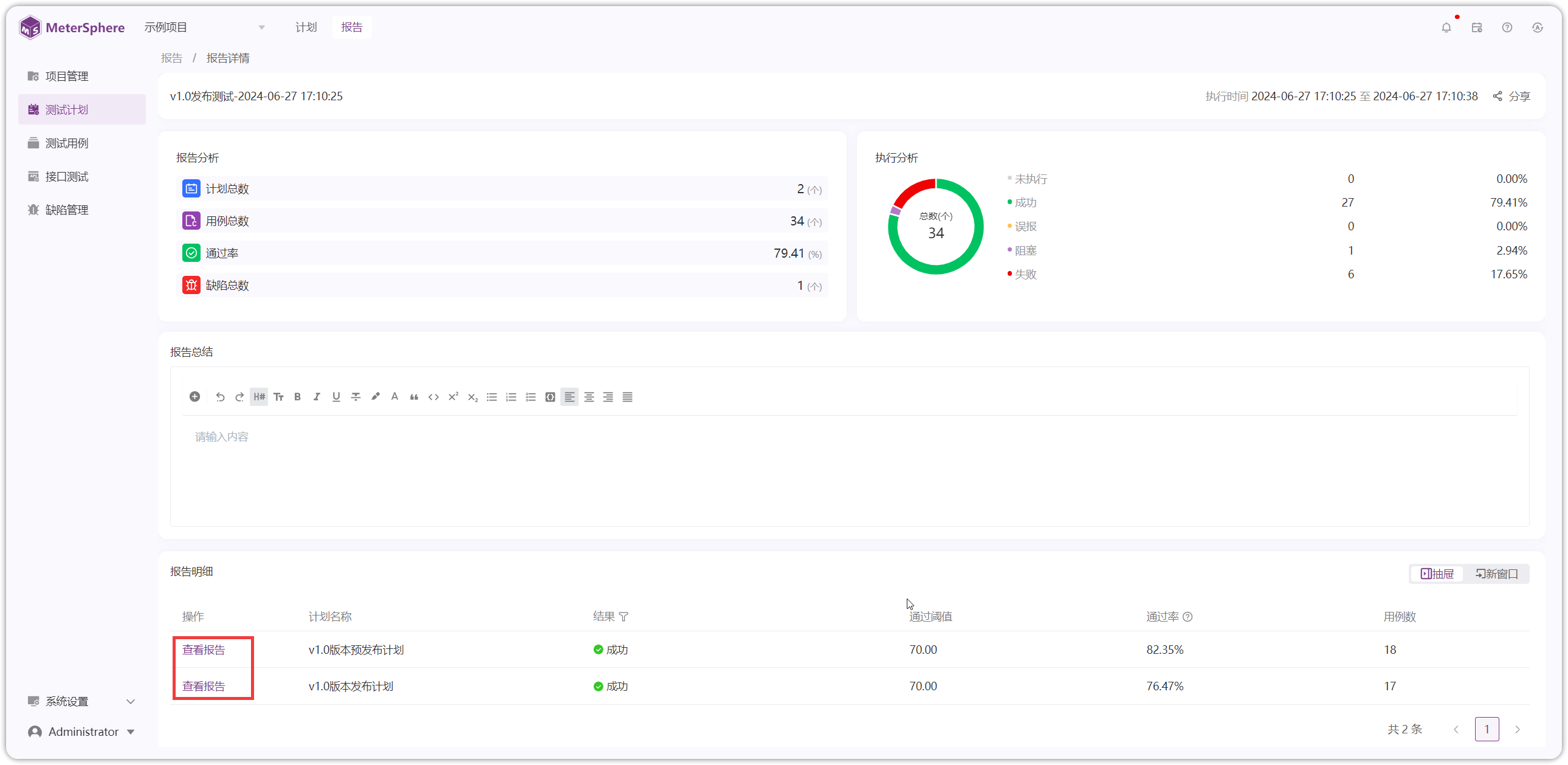
Task: Expand the 示例项目 project dropdown
Action: point(205,27)
